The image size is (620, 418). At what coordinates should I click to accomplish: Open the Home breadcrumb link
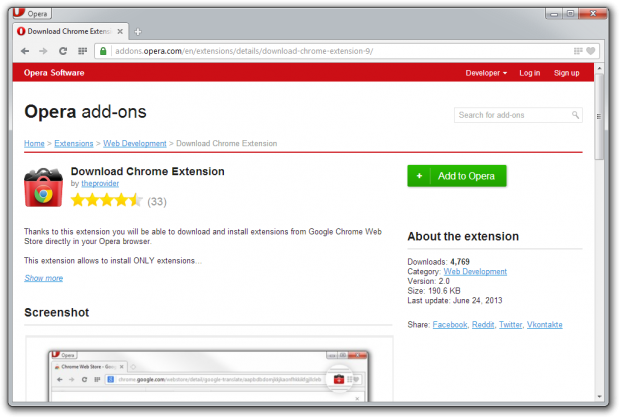(34, 144)
